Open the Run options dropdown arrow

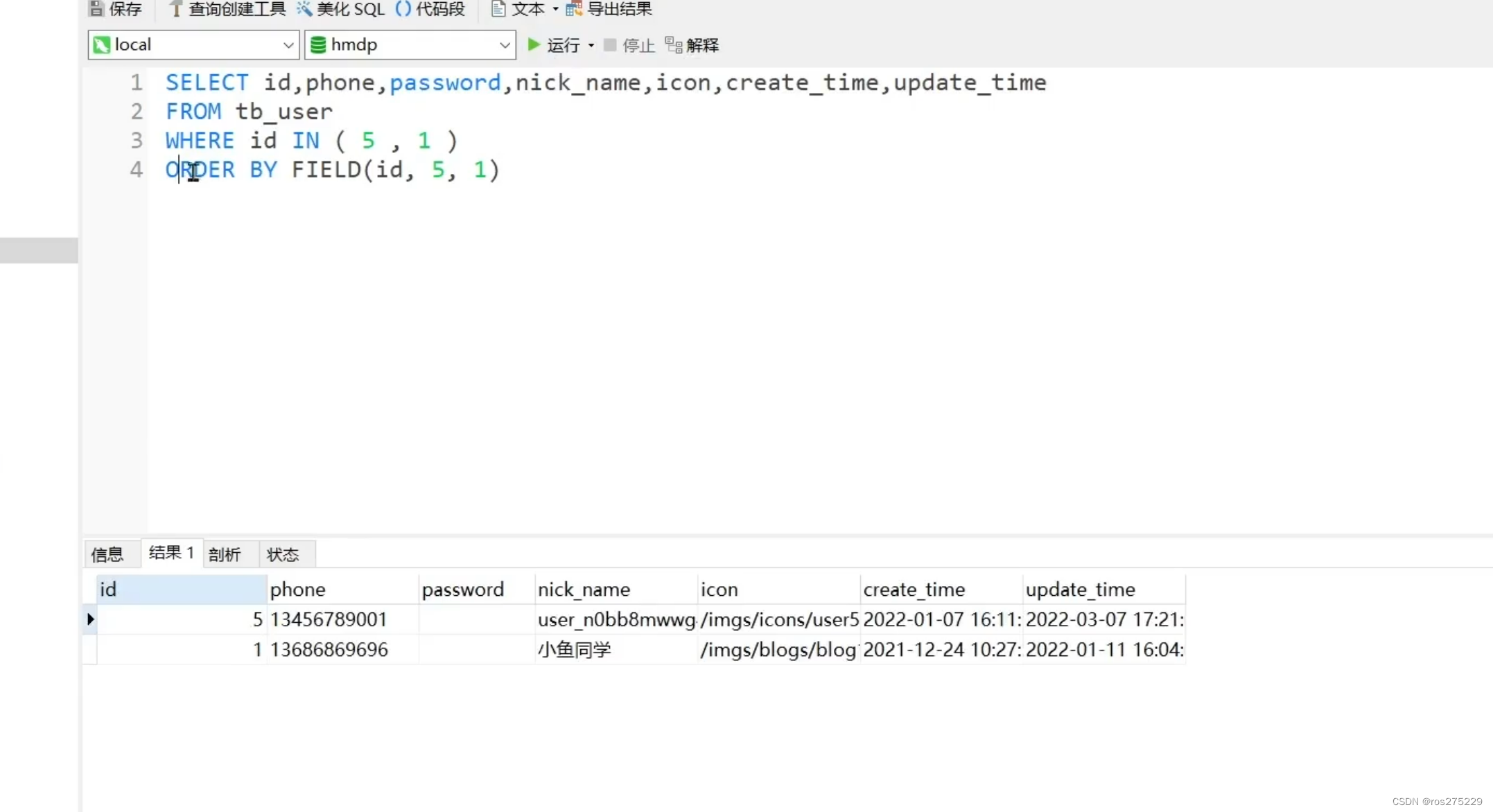pyautogui.click(x=591, y=45)
